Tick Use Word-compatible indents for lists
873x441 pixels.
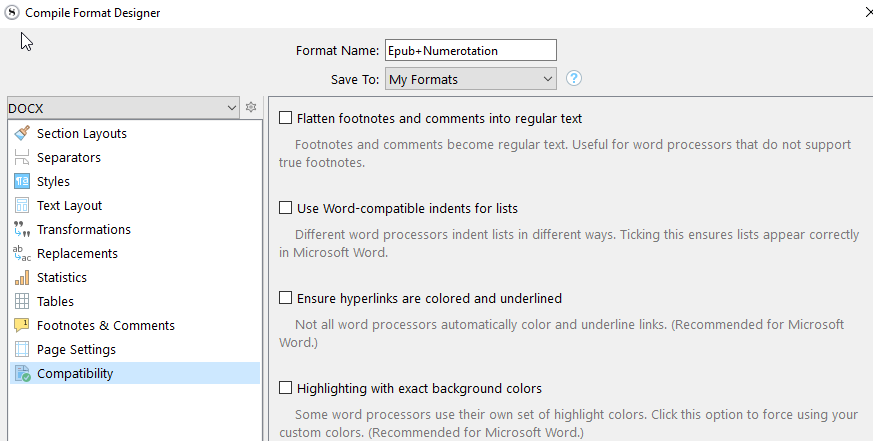(286, 208)
